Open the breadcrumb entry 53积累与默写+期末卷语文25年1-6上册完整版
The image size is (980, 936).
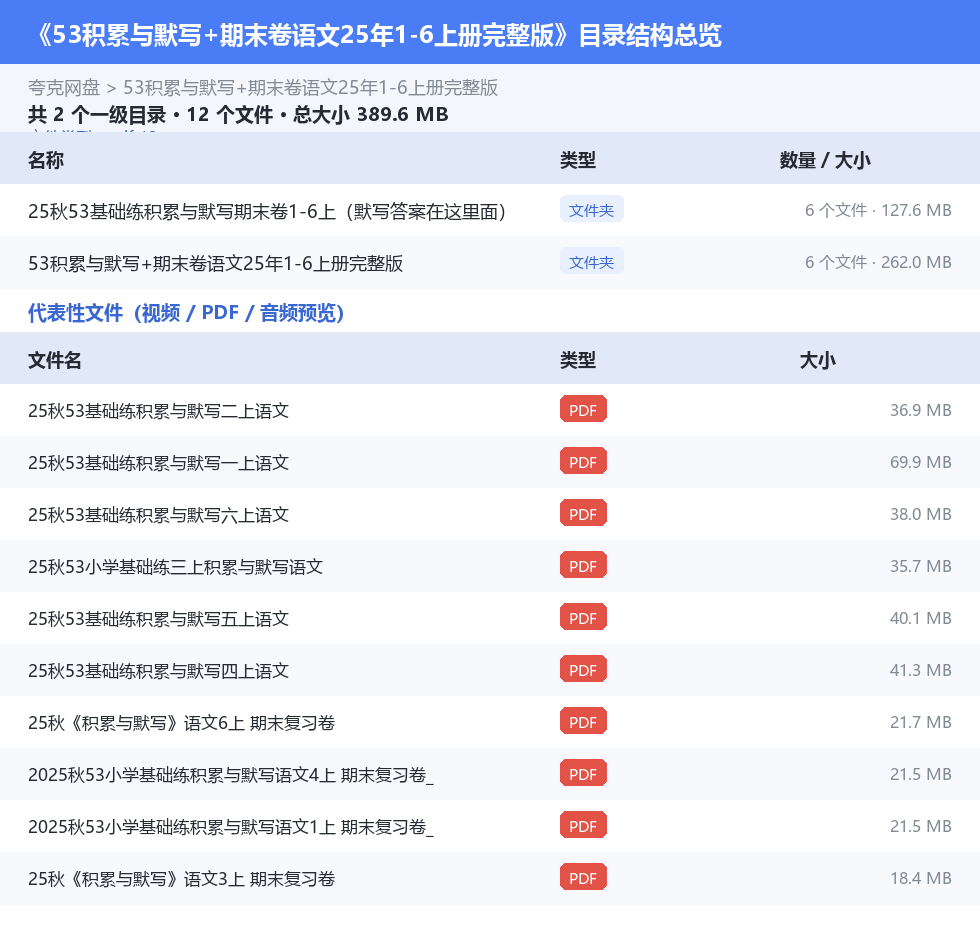(x=310, y=87)
